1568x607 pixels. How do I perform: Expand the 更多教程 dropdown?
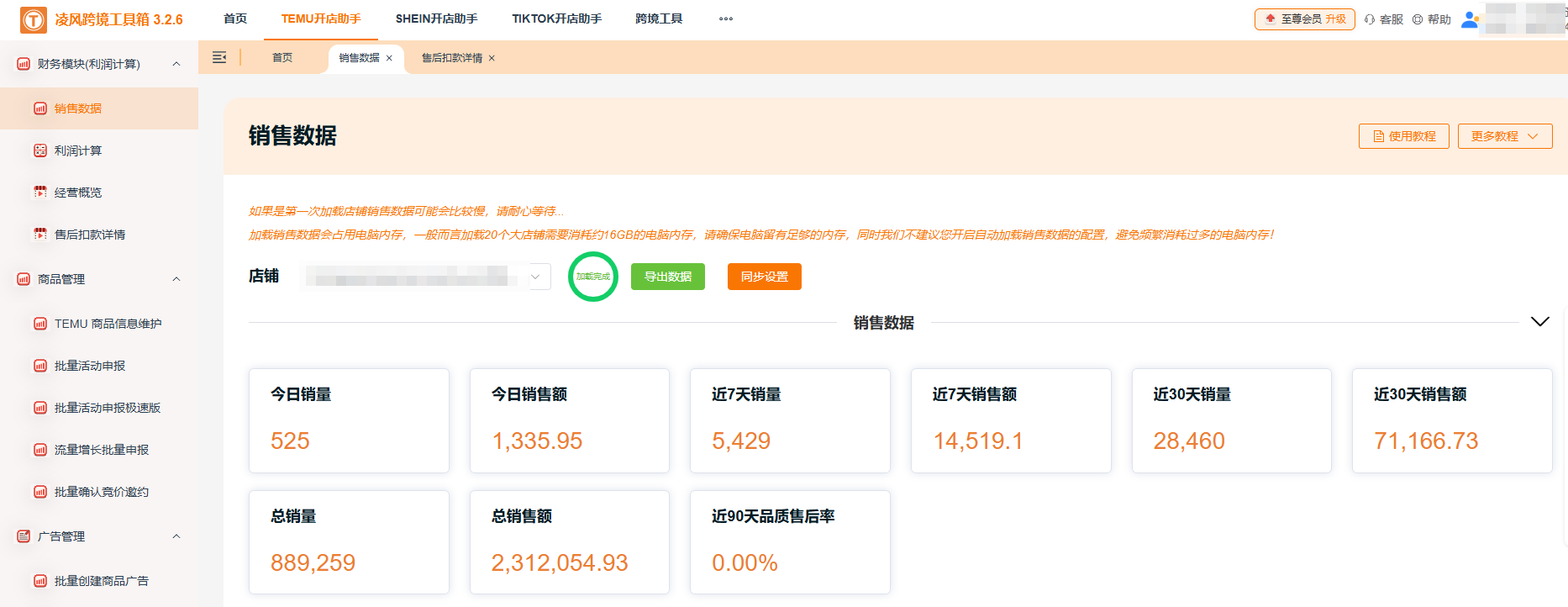pos(1505,136)
